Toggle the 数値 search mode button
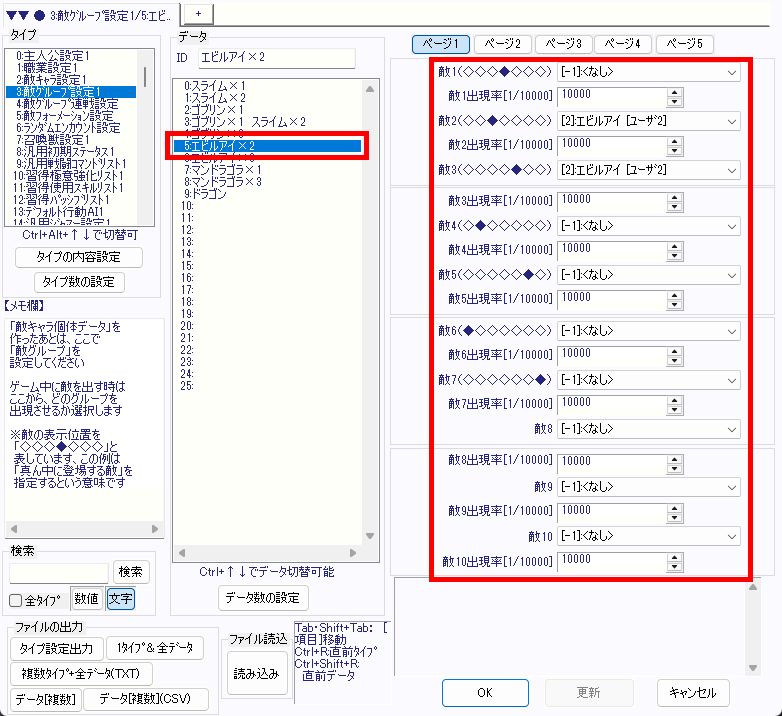 click(86, 599)
